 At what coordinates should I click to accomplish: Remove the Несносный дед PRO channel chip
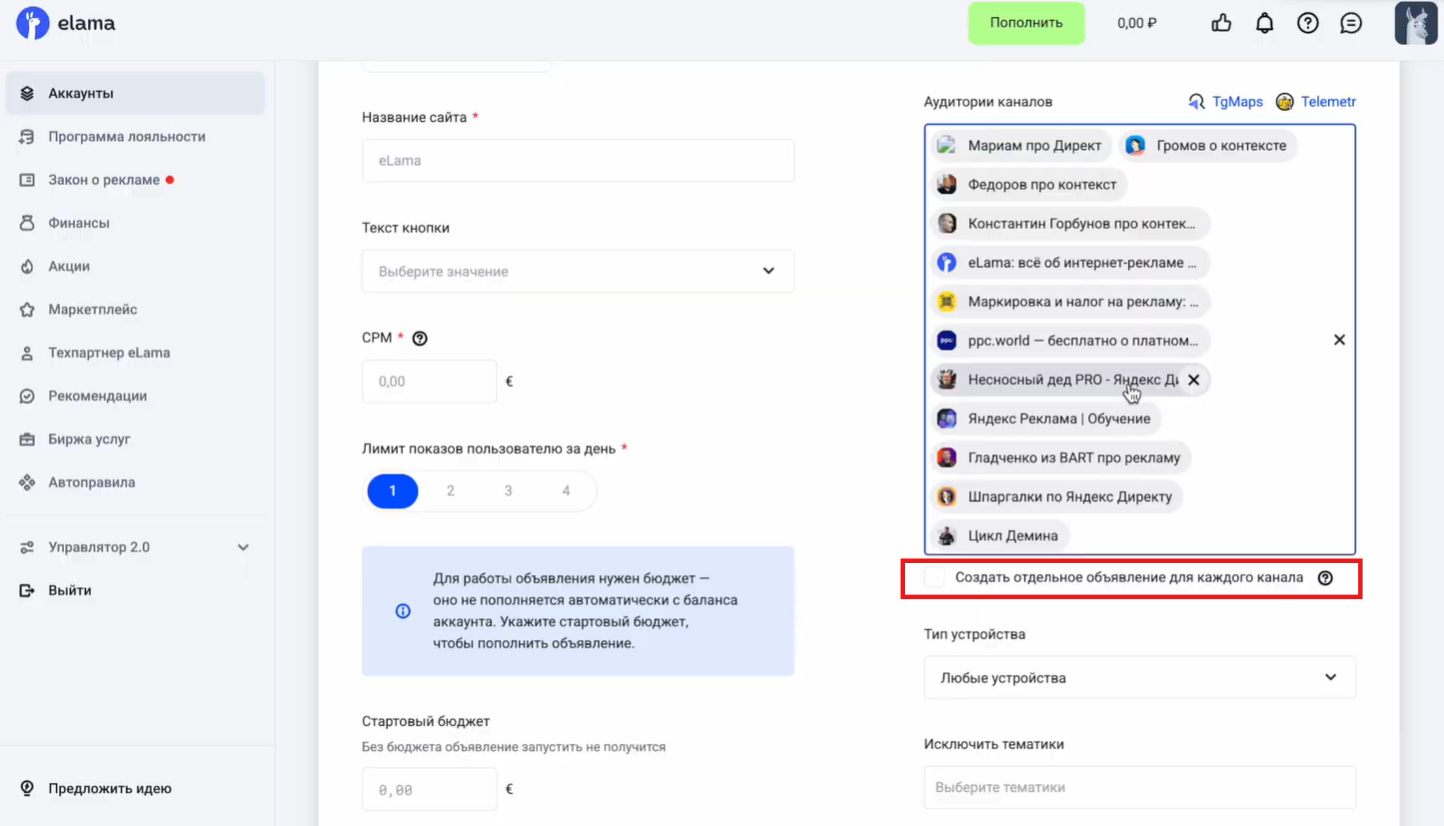pyautogui.click(x=1193, y=380)
